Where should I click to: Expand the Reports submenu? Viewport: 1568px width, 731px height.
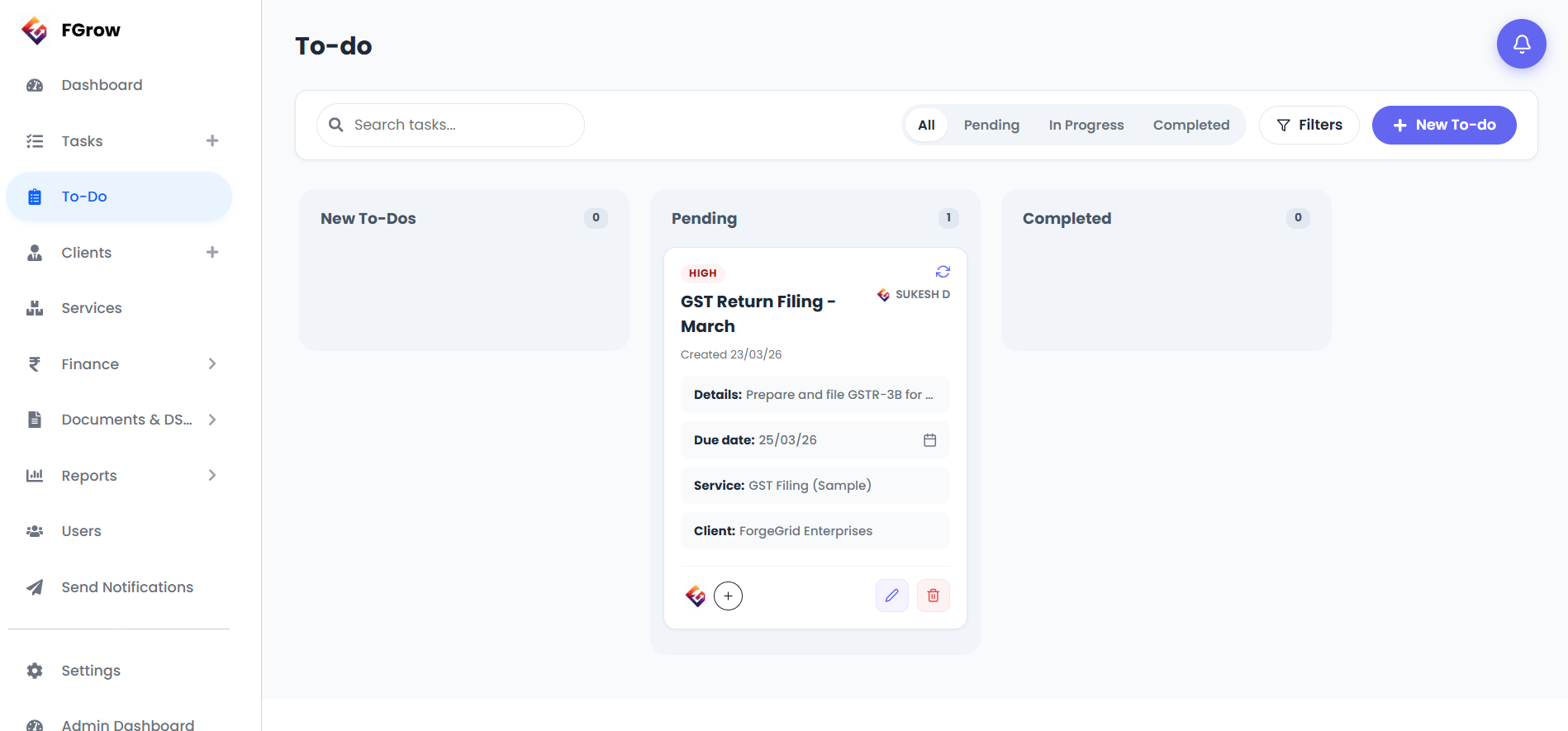point(212,475)
